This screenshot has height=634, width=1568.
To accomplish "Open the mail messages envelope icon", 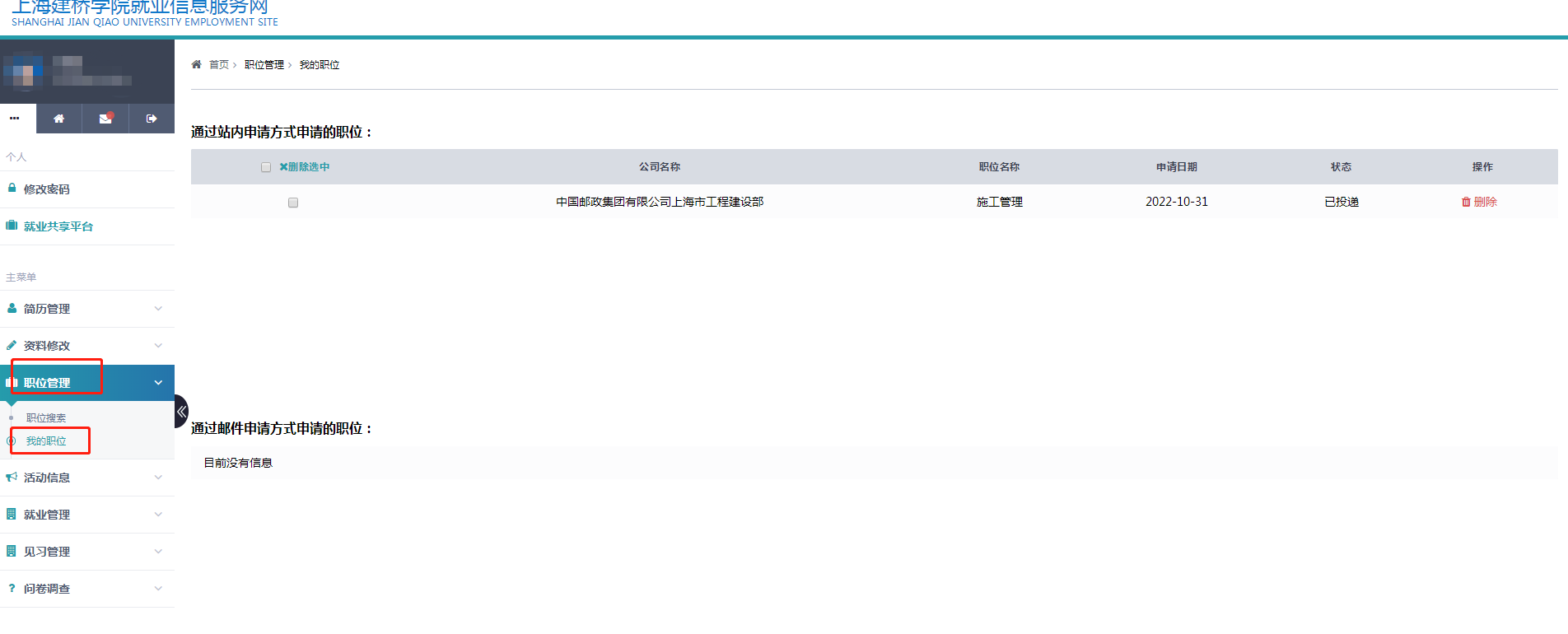I will [x=105, y=119].
